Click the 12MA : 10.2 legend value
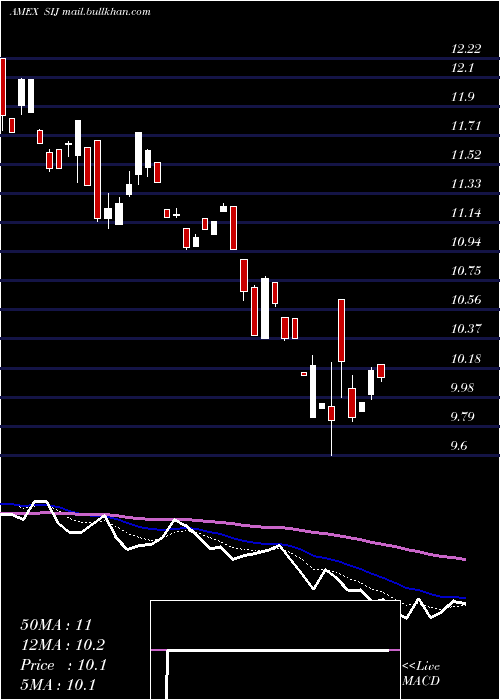The height and width of the screenshot is (700, 500). pos(63,645)
